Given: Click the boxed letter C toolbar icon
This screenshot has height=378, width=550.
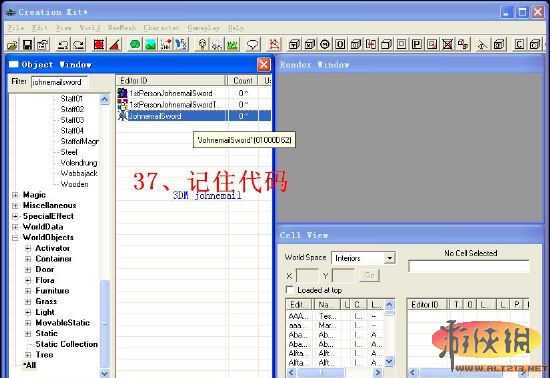Looking at the screenshot, I should [519, 45].
